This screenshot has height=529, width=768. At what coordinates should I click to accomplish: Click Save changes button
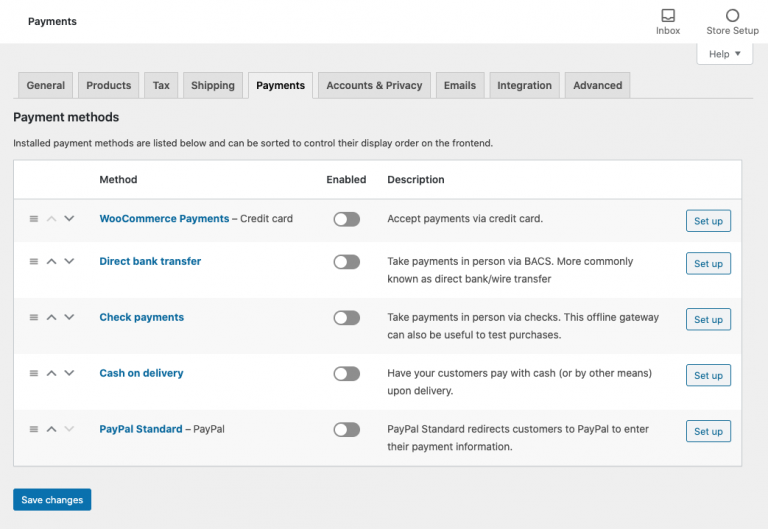coord(52,500)
